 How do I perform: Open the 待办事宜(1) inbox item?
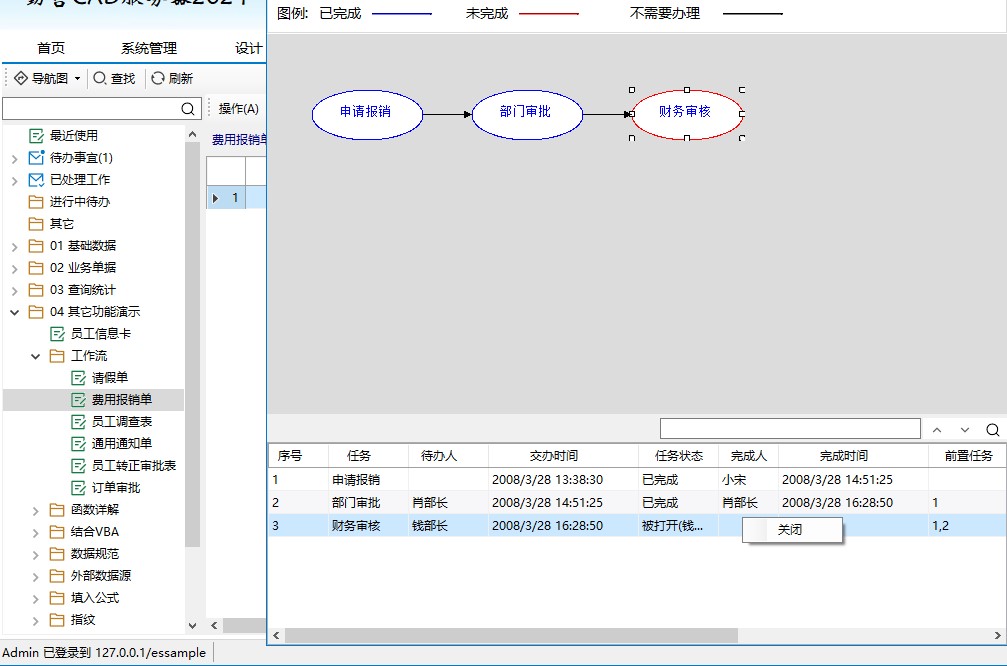click(81, 158)
